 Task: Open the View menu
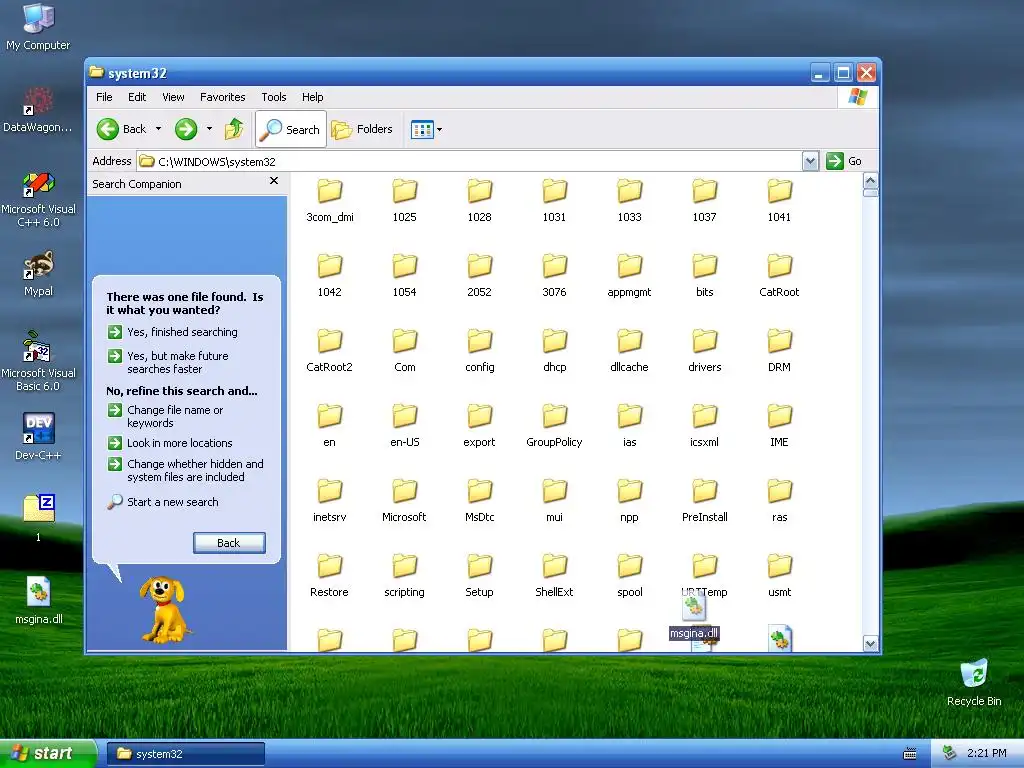coord(173,97)
